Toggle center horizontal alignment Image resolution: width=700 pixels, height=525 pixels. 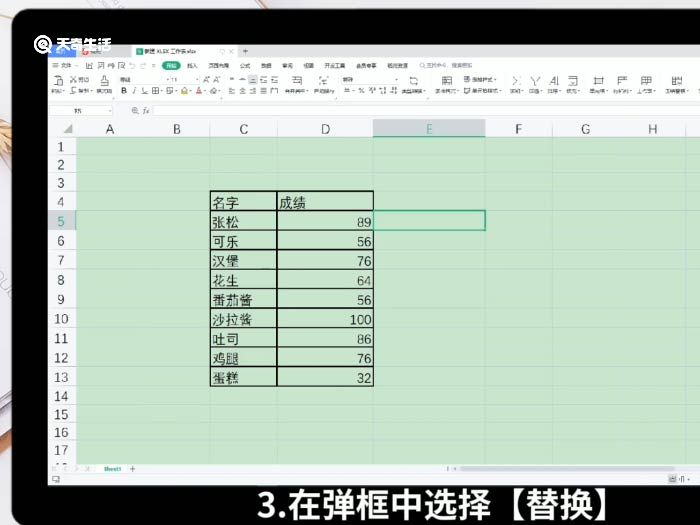coord(242,91)
